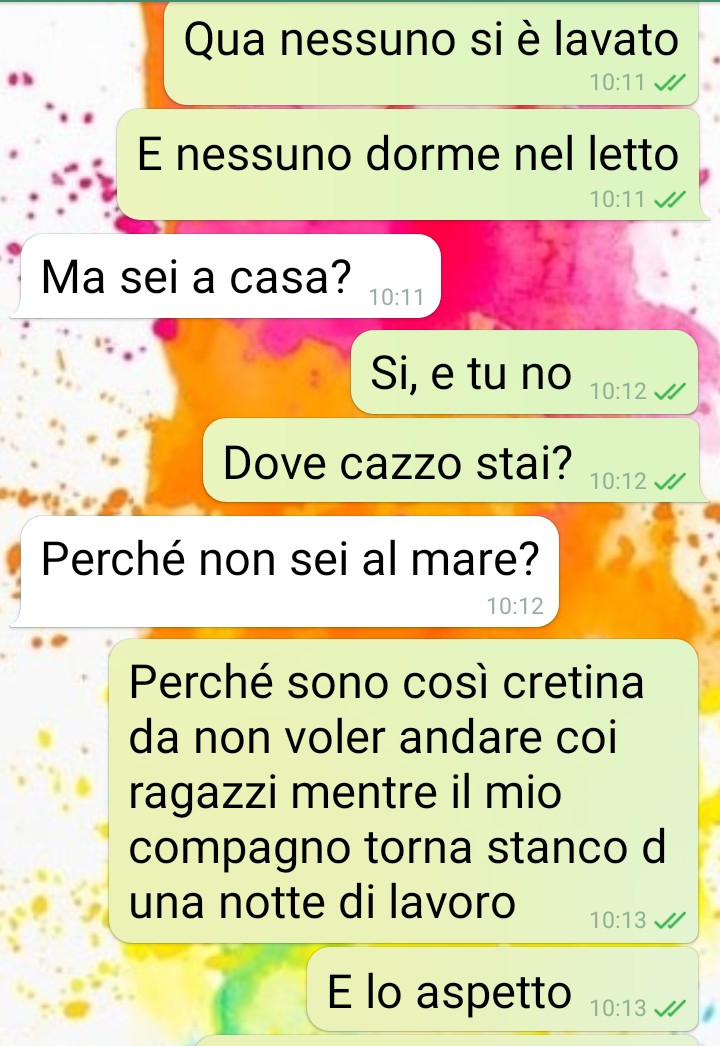Viewport: 720px width, 1046px height.
Task: Click the 10:11 timestamp on 'Ma sei a casa?'
Action: coord(396,297)
